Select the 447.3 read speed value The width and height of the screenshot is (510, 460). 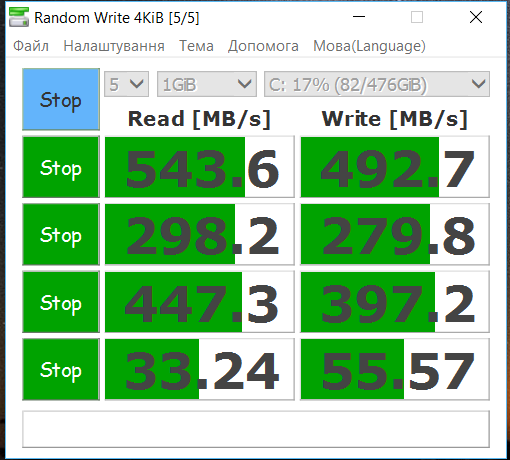(200, 302)
